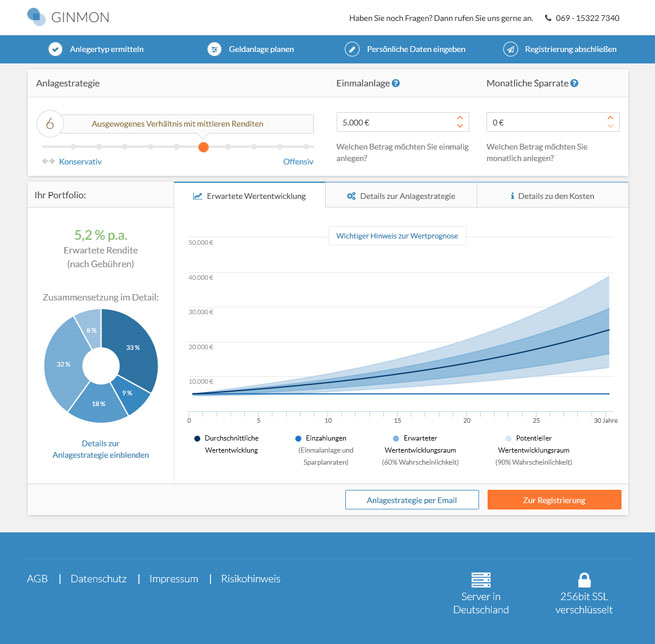Click the Server in Deutschland icon
655x644 pixels.
click(x=481, y=580)
